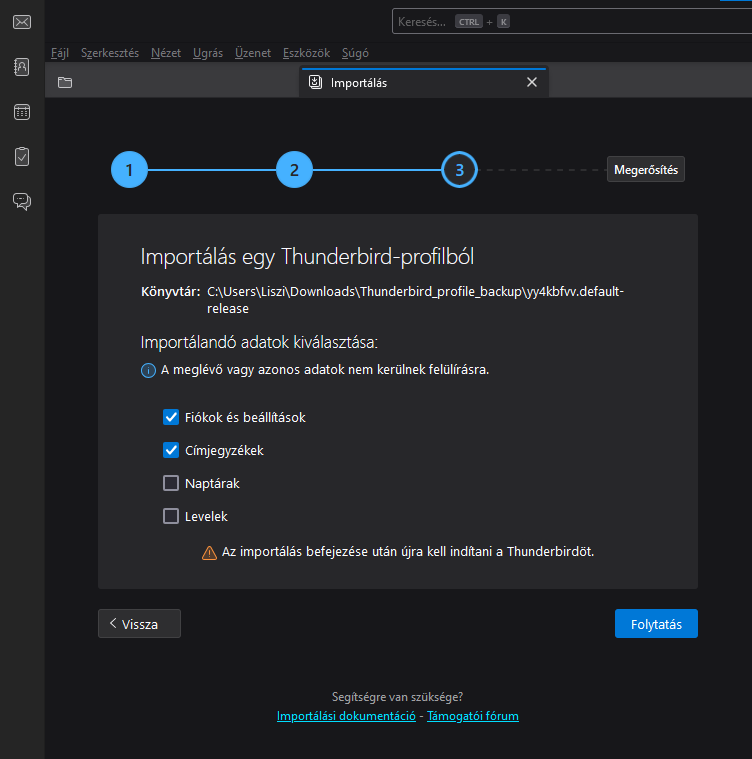Uncheck Fiókok és beállítások checkbox

point(171,417)
